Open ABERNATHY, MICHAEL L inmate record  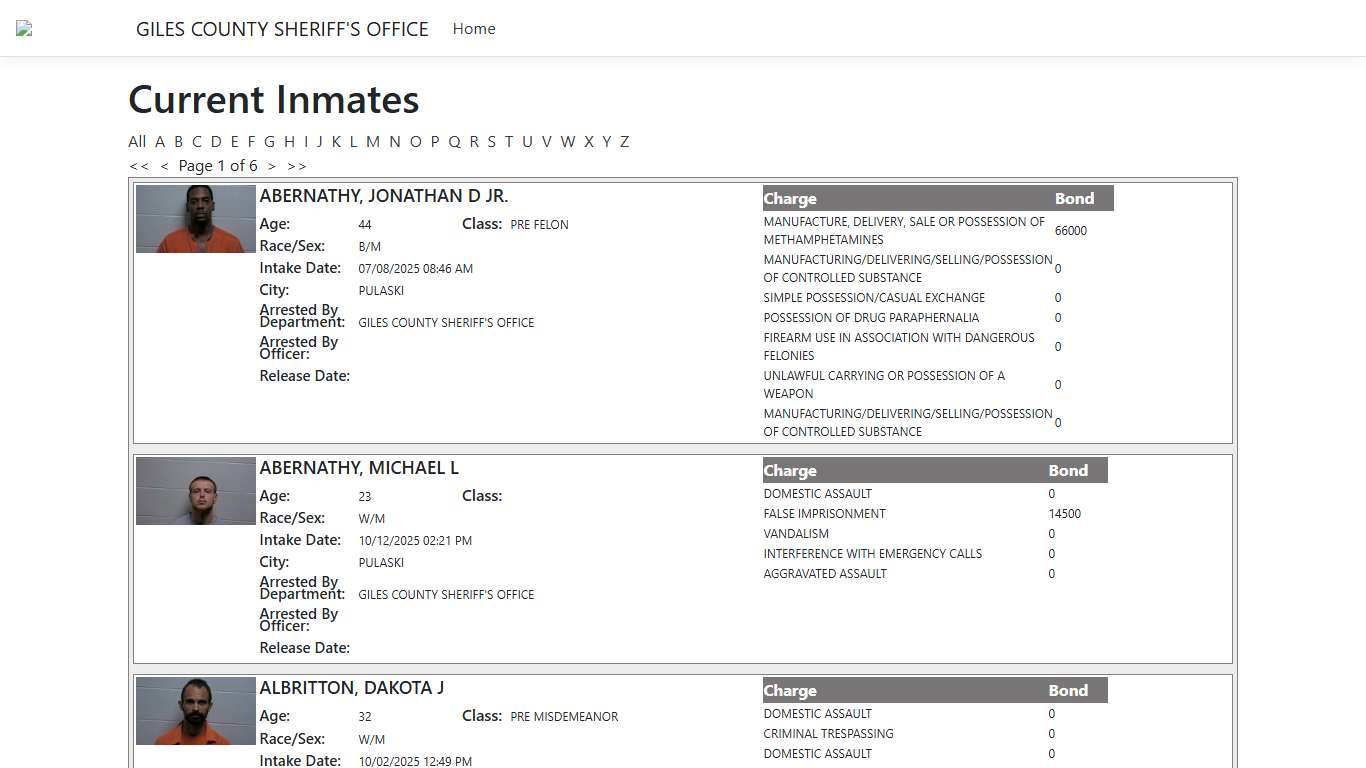click(360, 467)
